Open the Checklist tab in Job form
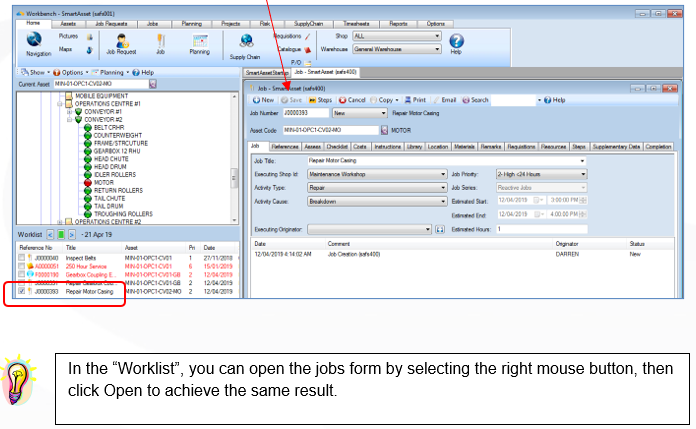Image resolution: width=696 pixels, height=429 pixels. click(337, 147)
